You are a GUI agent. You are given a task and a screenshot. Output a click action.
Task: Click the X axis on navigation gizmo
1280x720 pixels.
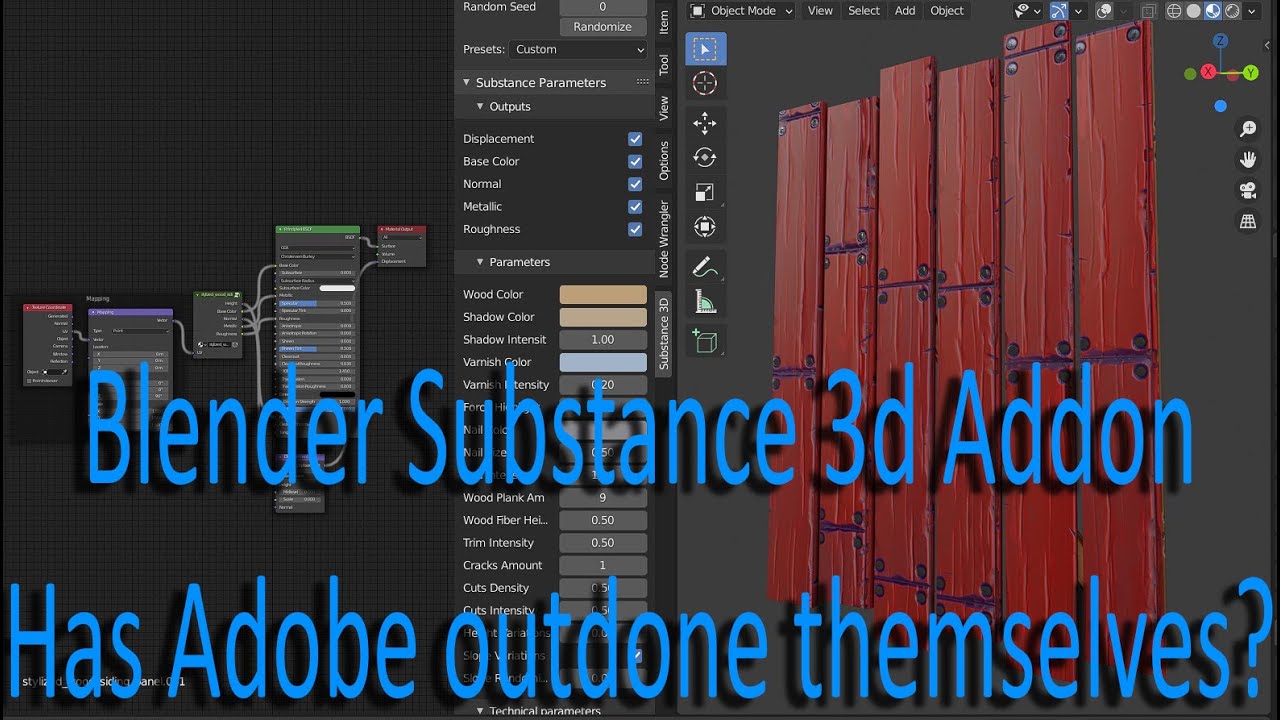point(1208,72)
